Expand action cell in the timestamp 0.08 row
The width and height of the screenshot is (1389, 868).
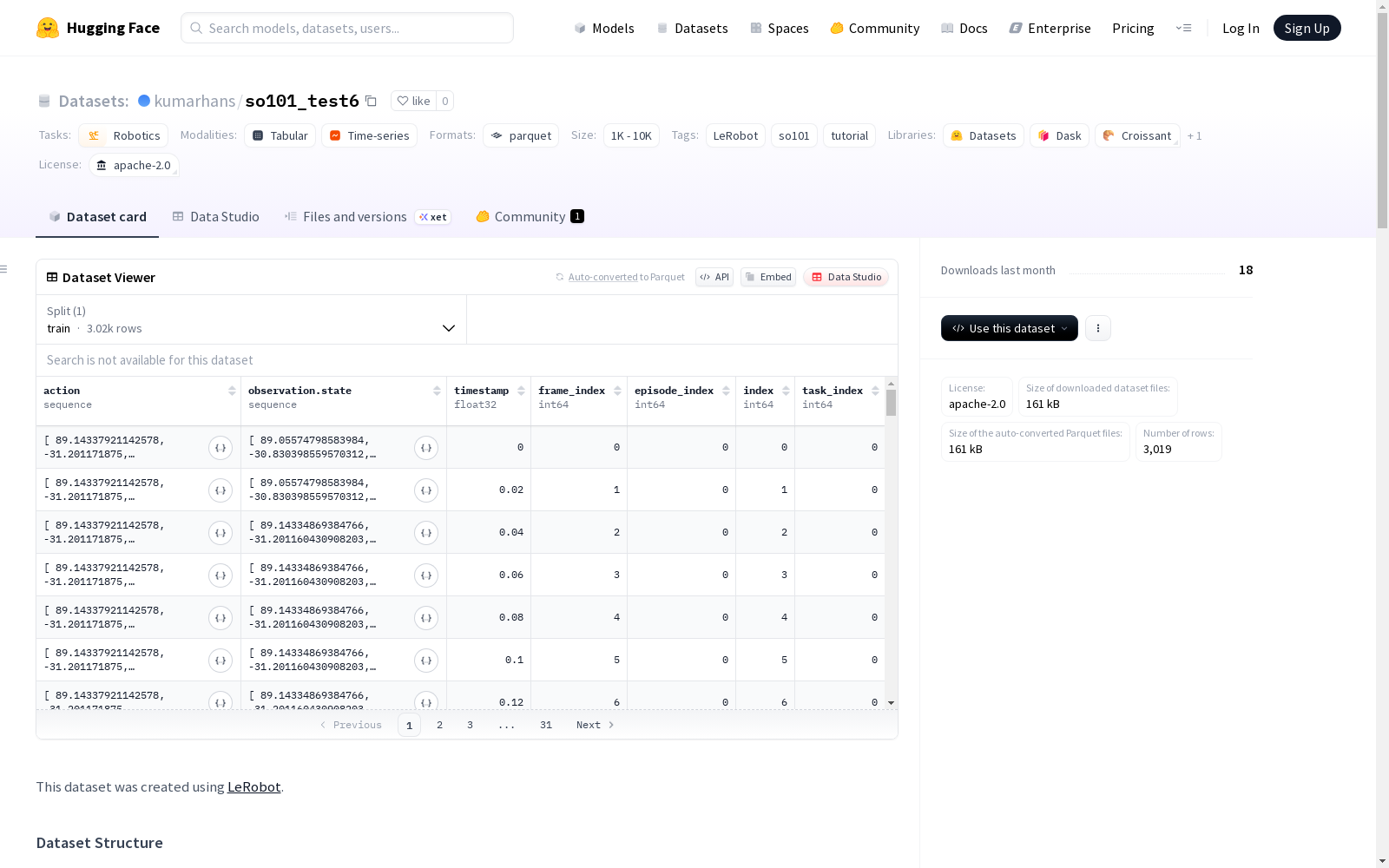tap(221, 618)
